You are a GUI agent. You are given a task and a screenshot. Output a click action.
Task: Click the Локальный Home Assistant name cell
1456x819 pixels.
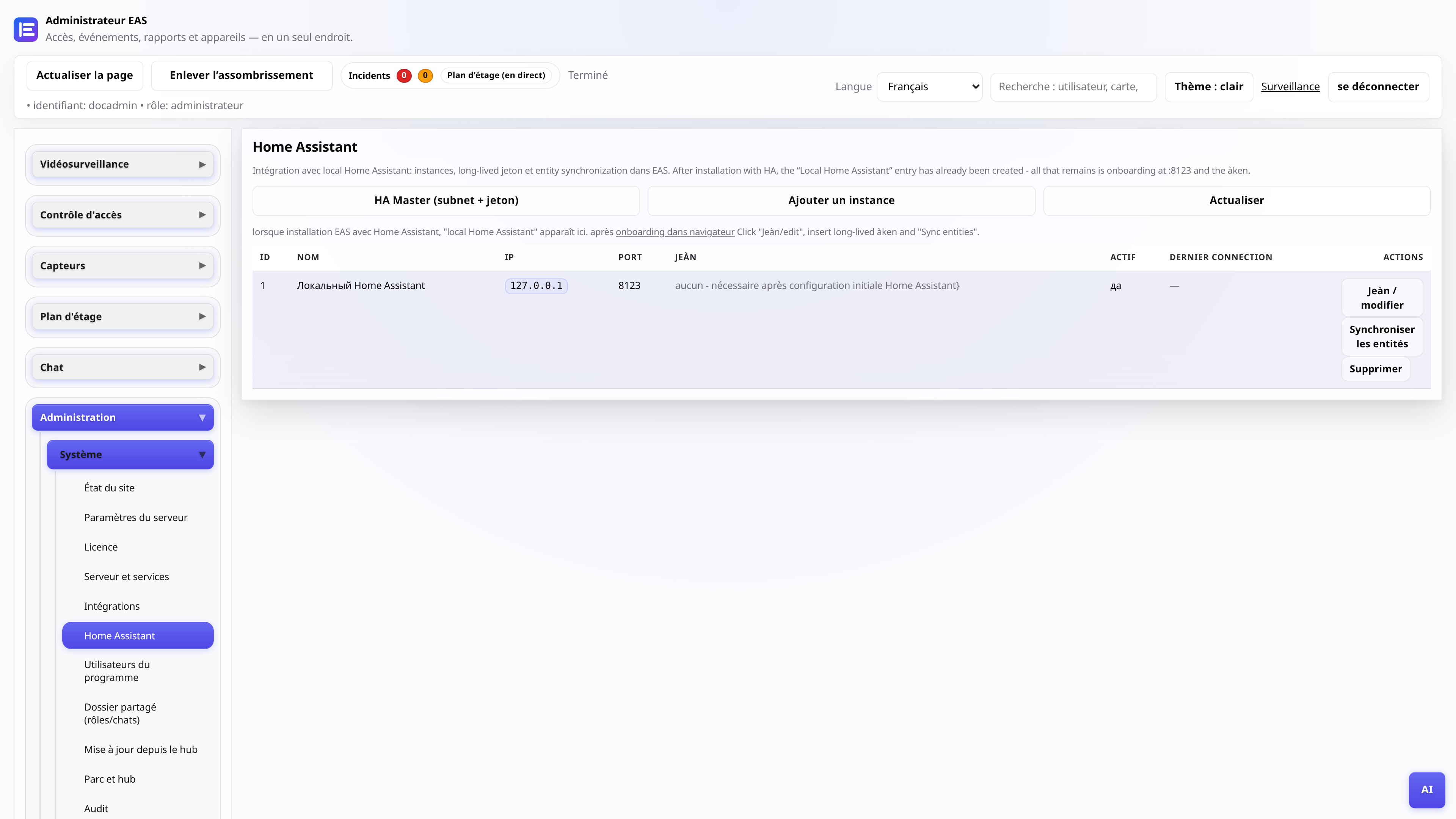361,286
